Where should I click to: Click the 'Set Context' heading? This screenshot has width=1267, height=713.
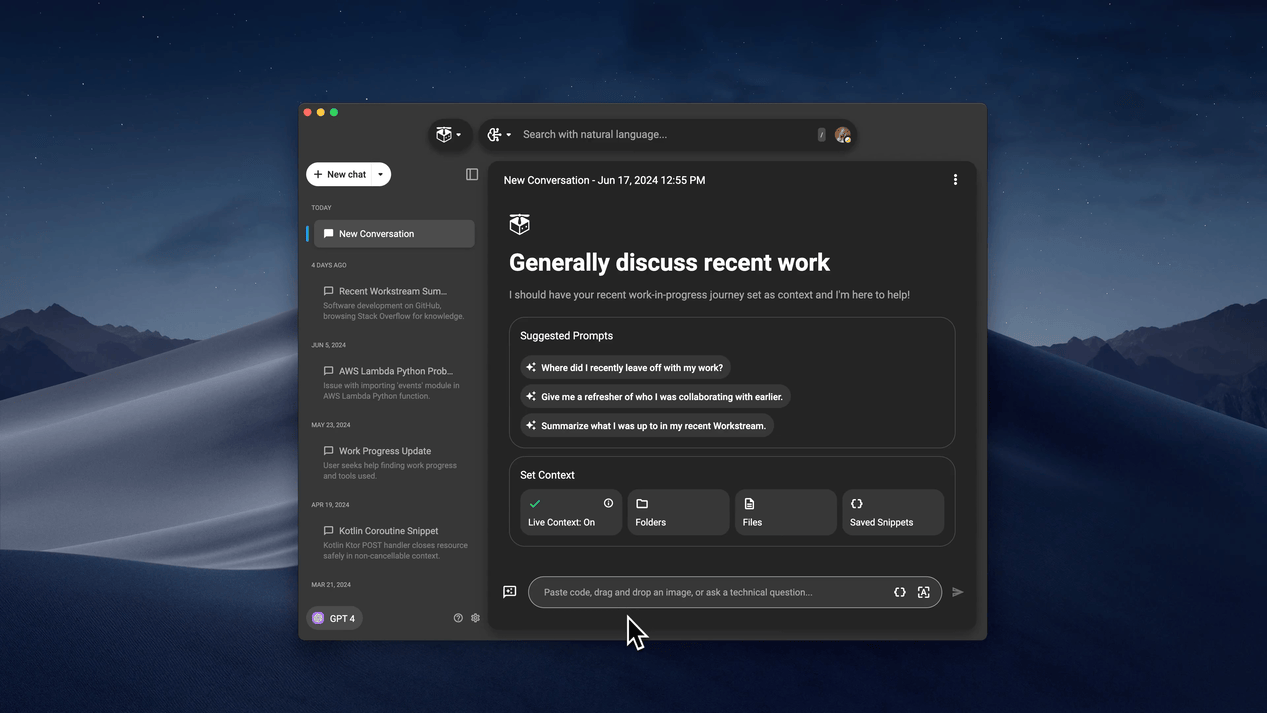point(547,475)
